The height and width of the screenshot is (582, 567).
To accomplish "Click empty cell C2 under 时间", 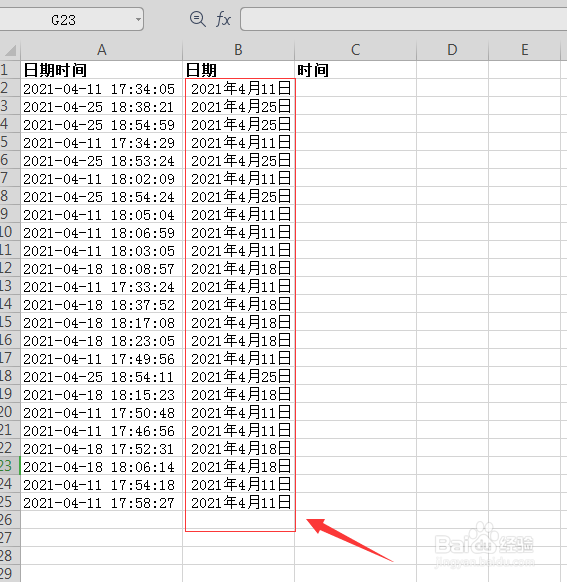I will (355, 88).
